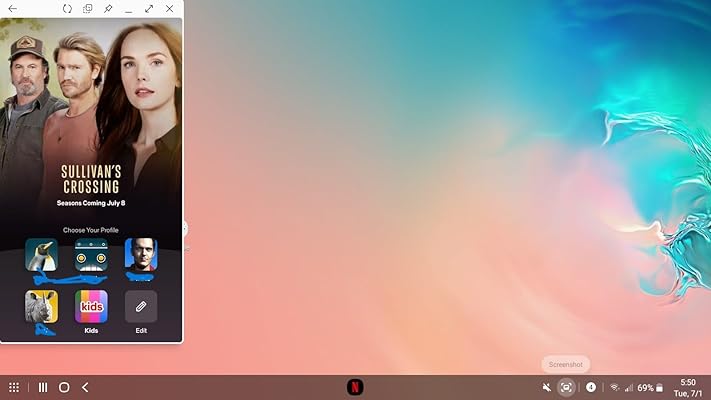Screen dimensions: 711x400
Task: Pin the Netflix window on top
Action: click(x=108, y=9)
